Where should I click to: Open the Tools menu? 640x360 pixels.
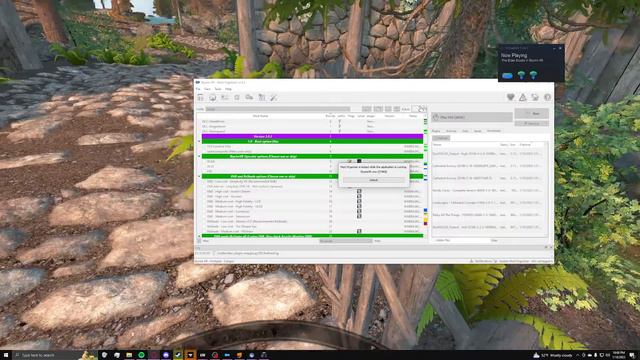[218, 89]
